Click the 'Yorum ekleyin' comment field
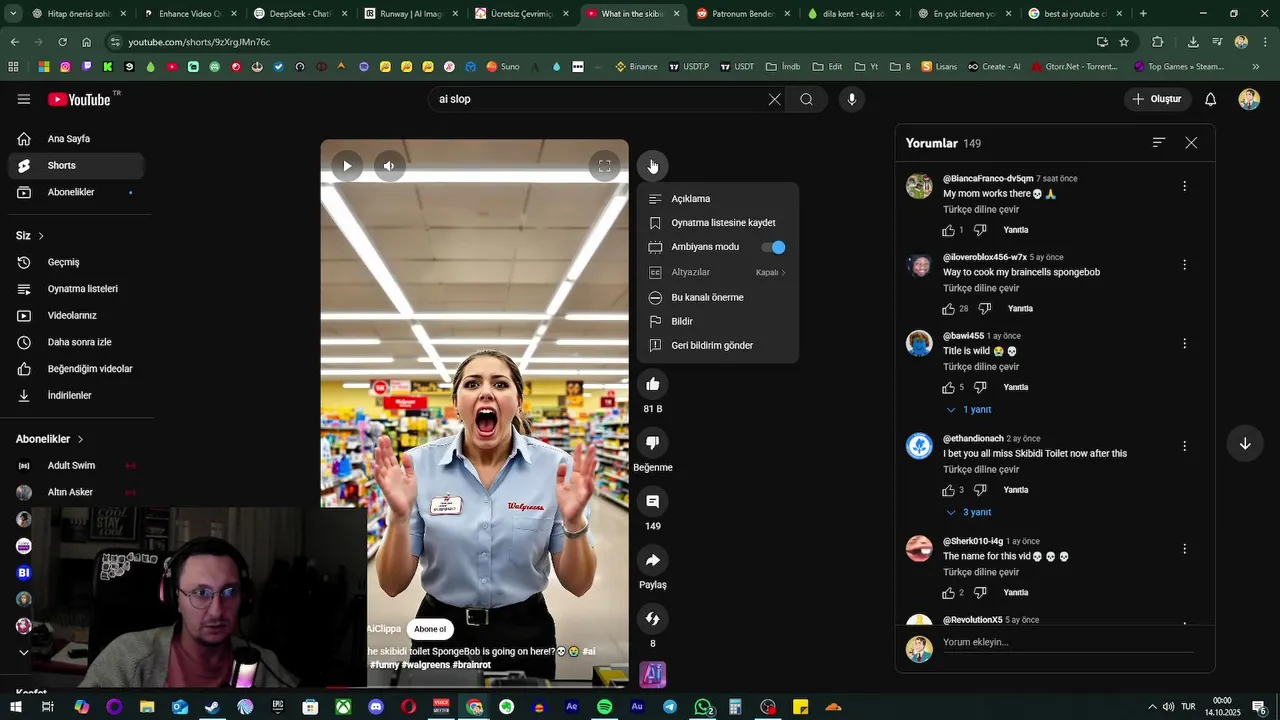Image resolution: width=1280 pixels, height=720 pixels. tap(1067, 642)
